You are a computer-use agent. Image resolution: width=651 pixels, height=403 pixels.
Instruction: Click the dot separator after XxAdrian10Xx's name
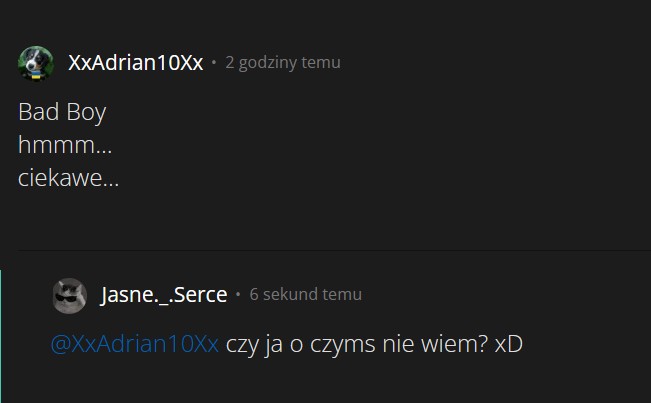click(214, 63)
